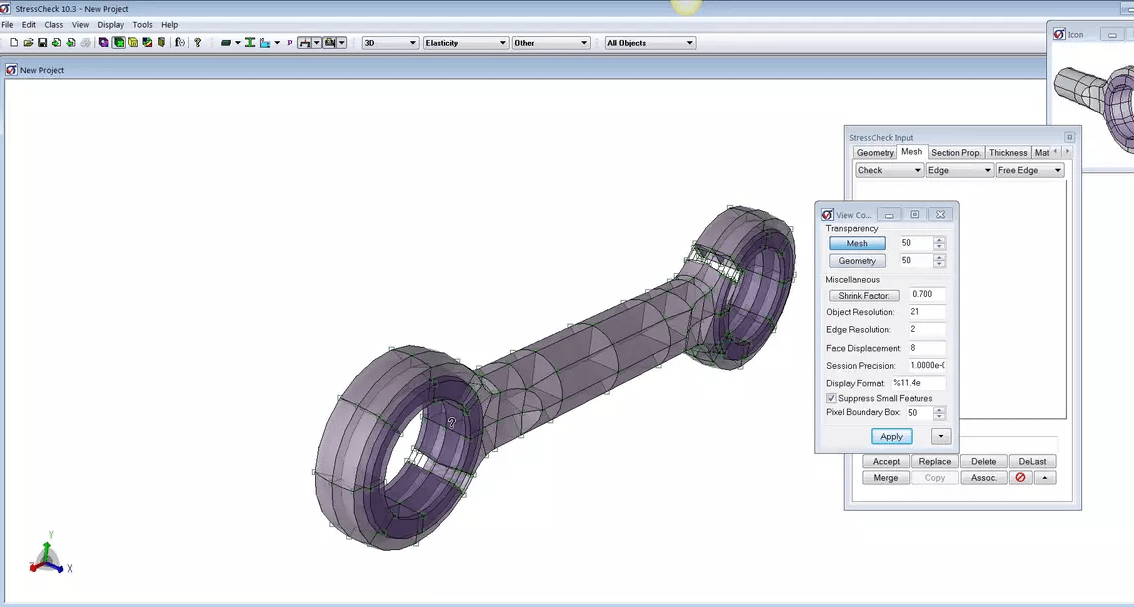This screenshot has width=1134, height=607.
Task: Activate the green Mesh view icon
Action: click(x=120, y=42)
